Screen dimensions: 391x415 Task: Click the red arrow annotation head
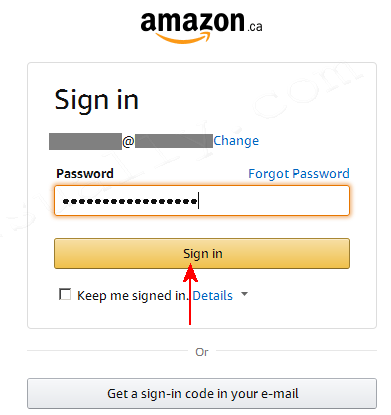190,272
